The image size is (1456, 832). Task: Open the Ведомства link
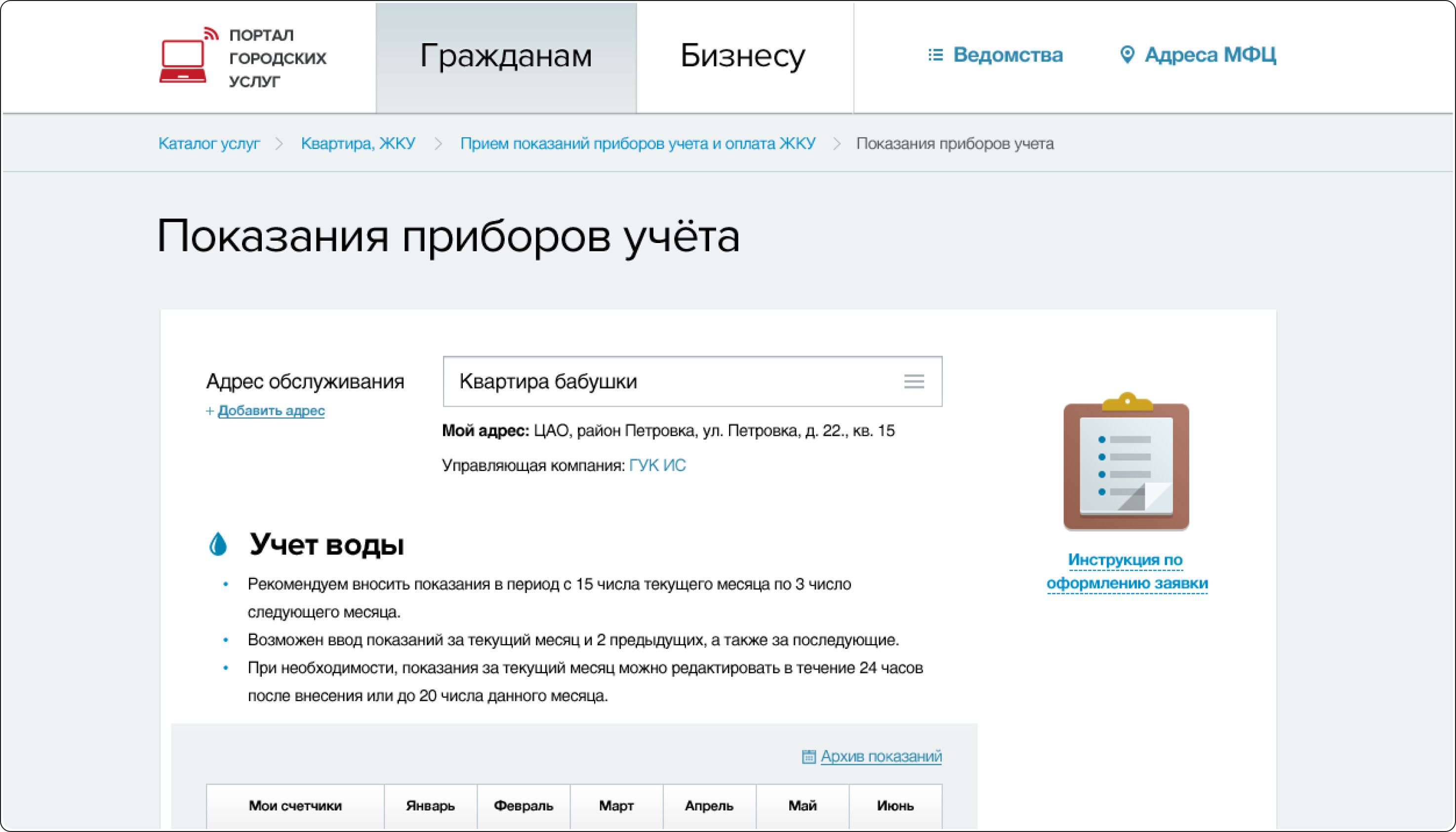pyautogui.click(x=1008, y=55)
